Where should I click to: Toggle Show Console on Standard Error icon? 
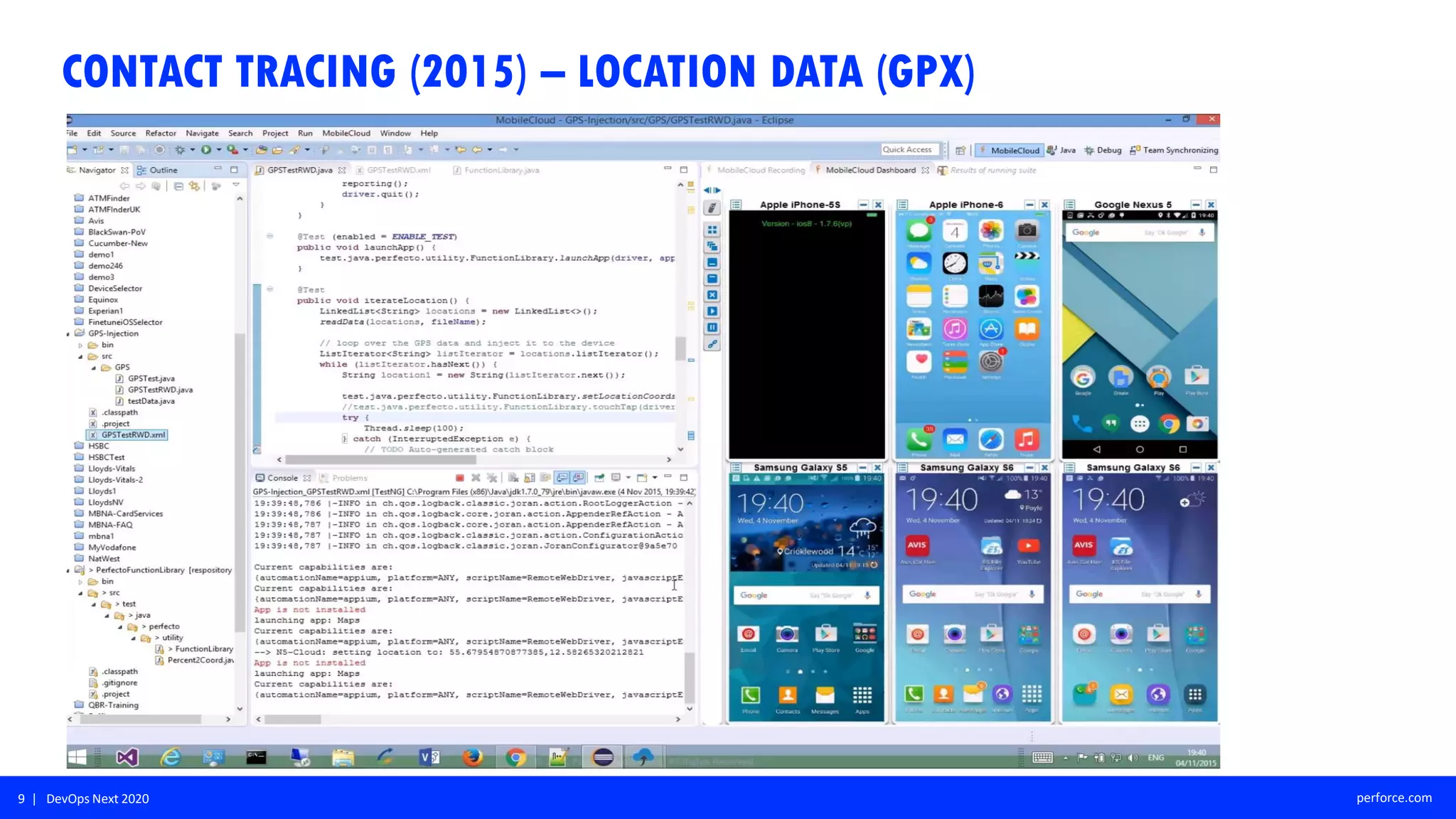(x=579, y=478)
